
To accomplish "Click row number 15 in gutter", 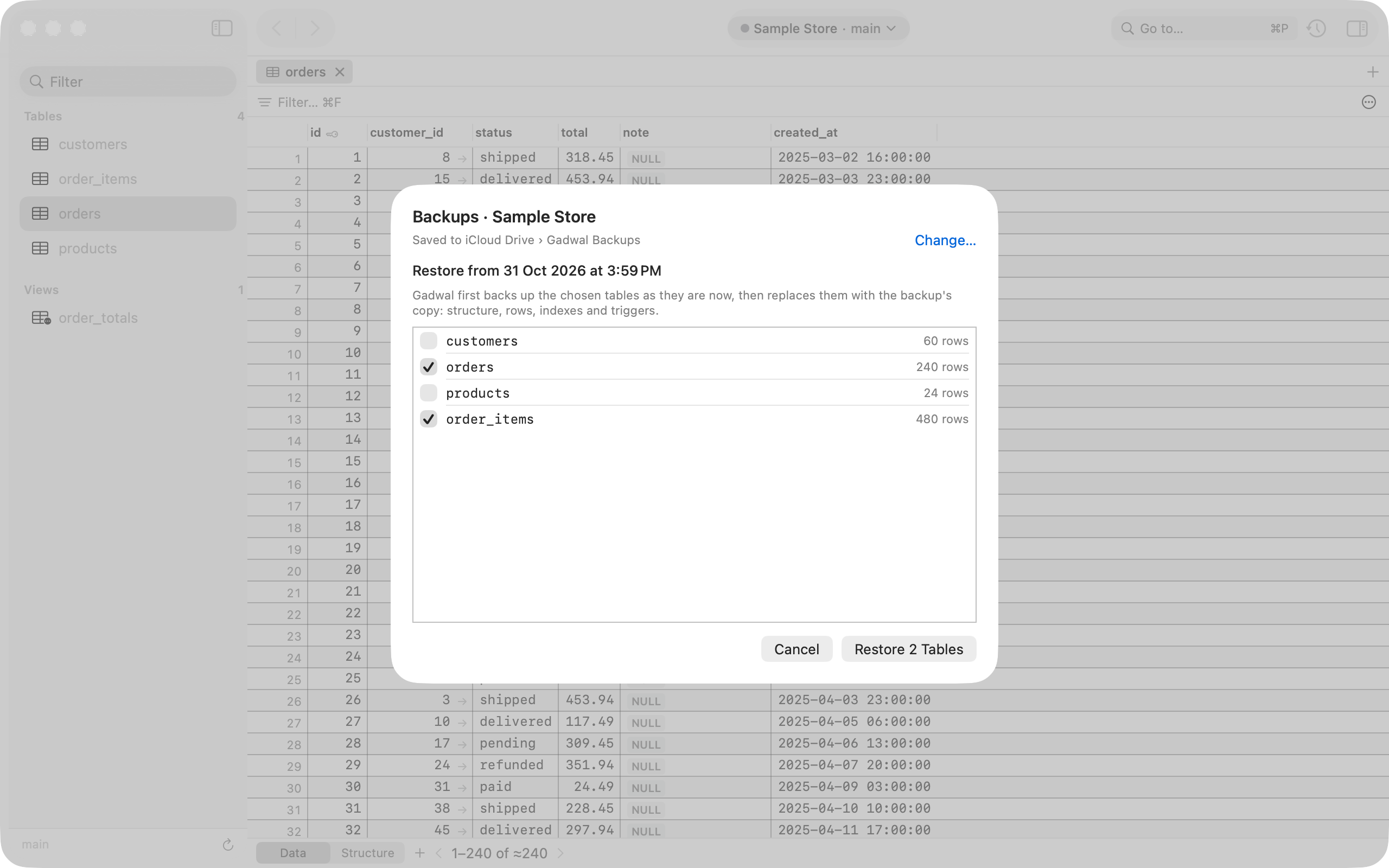I will tap(294, 463).
